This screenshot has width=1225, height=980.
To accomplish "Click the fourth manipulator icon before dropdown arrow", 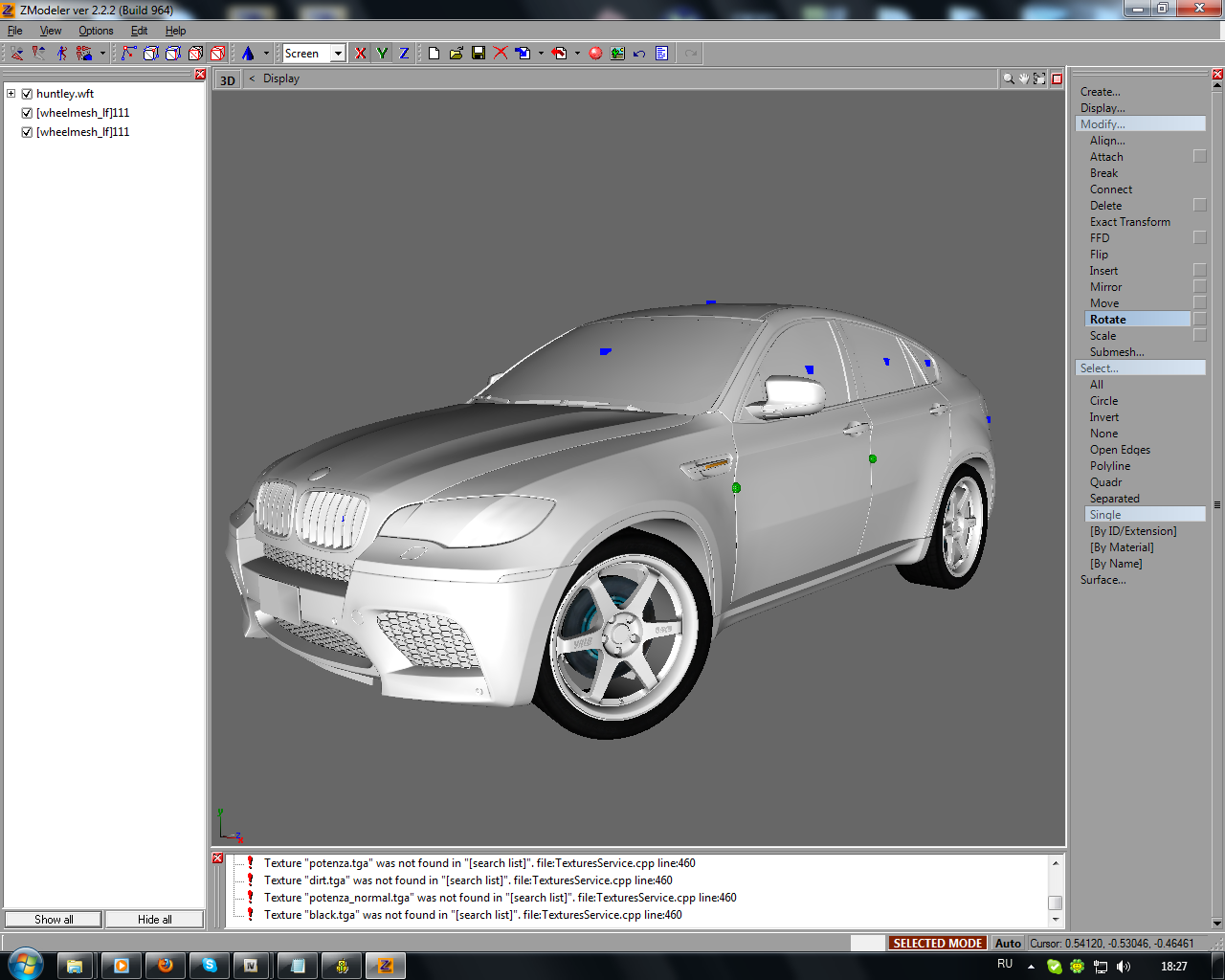I will coord(84,54).
